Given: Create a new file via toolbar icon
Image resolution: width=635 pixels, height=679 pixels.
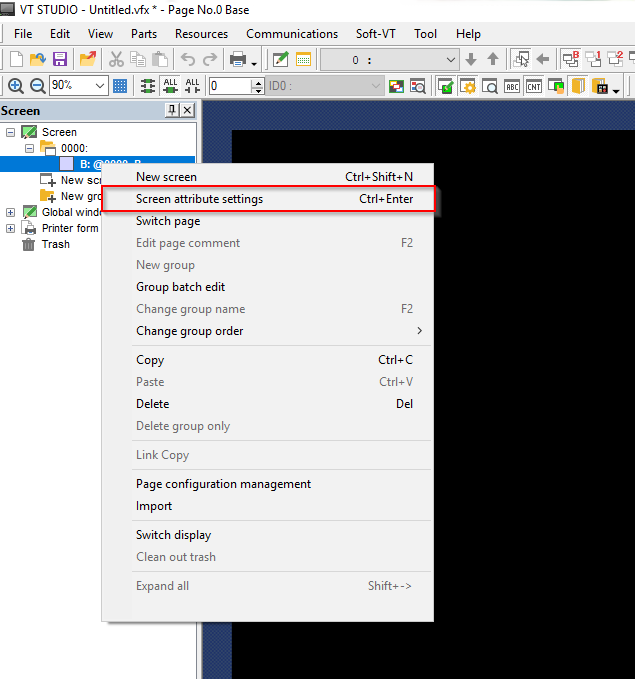Looking at the screenshot, I should click(16, 59).
